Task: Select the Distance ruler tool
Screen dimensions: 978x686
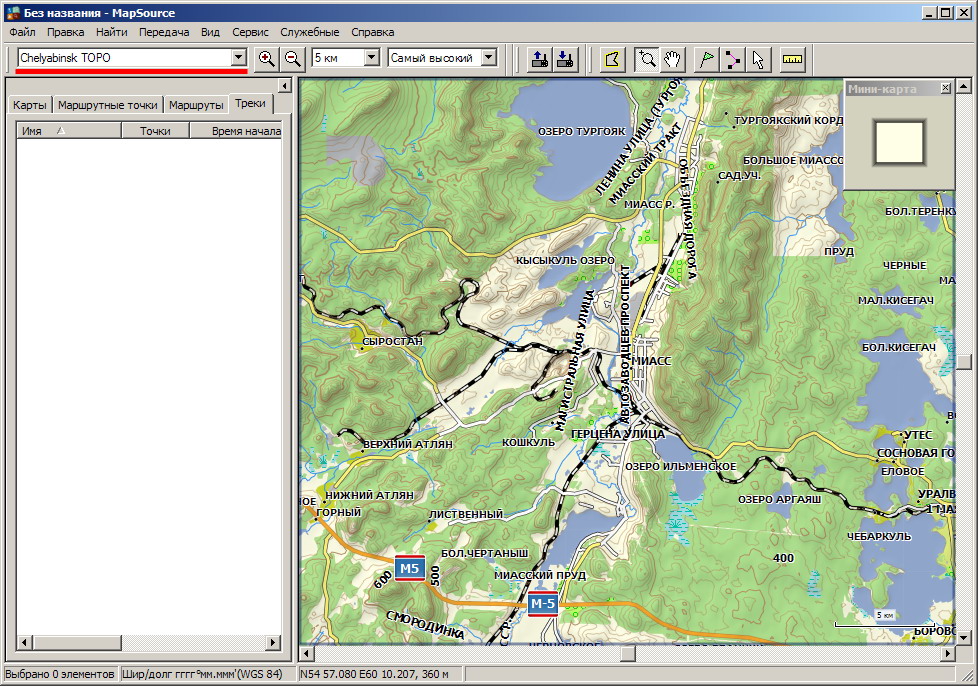Action: tap(792, 59)
